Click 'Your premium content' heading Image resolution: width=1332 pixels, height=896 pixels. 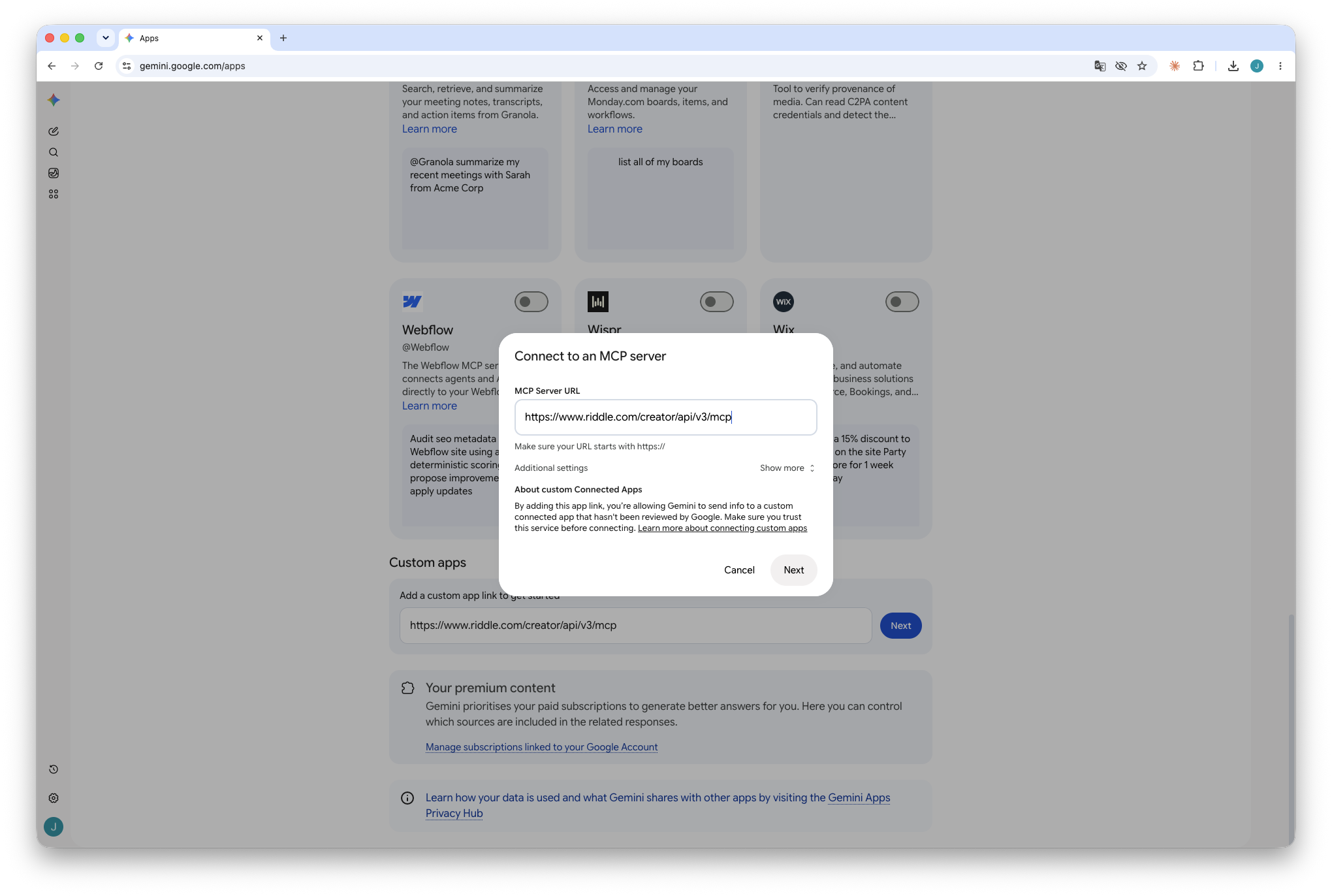click(x=490, y=688)
